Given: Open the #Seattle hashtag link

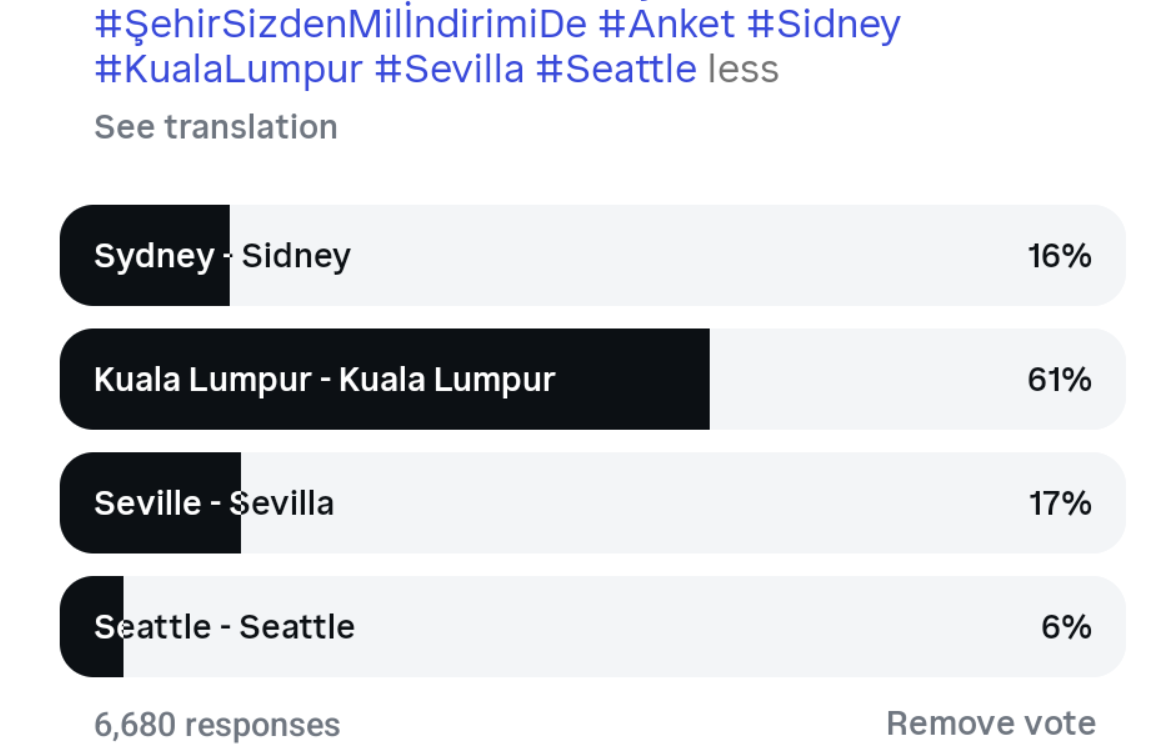Looking at the screenshot, I should (616, 69).
